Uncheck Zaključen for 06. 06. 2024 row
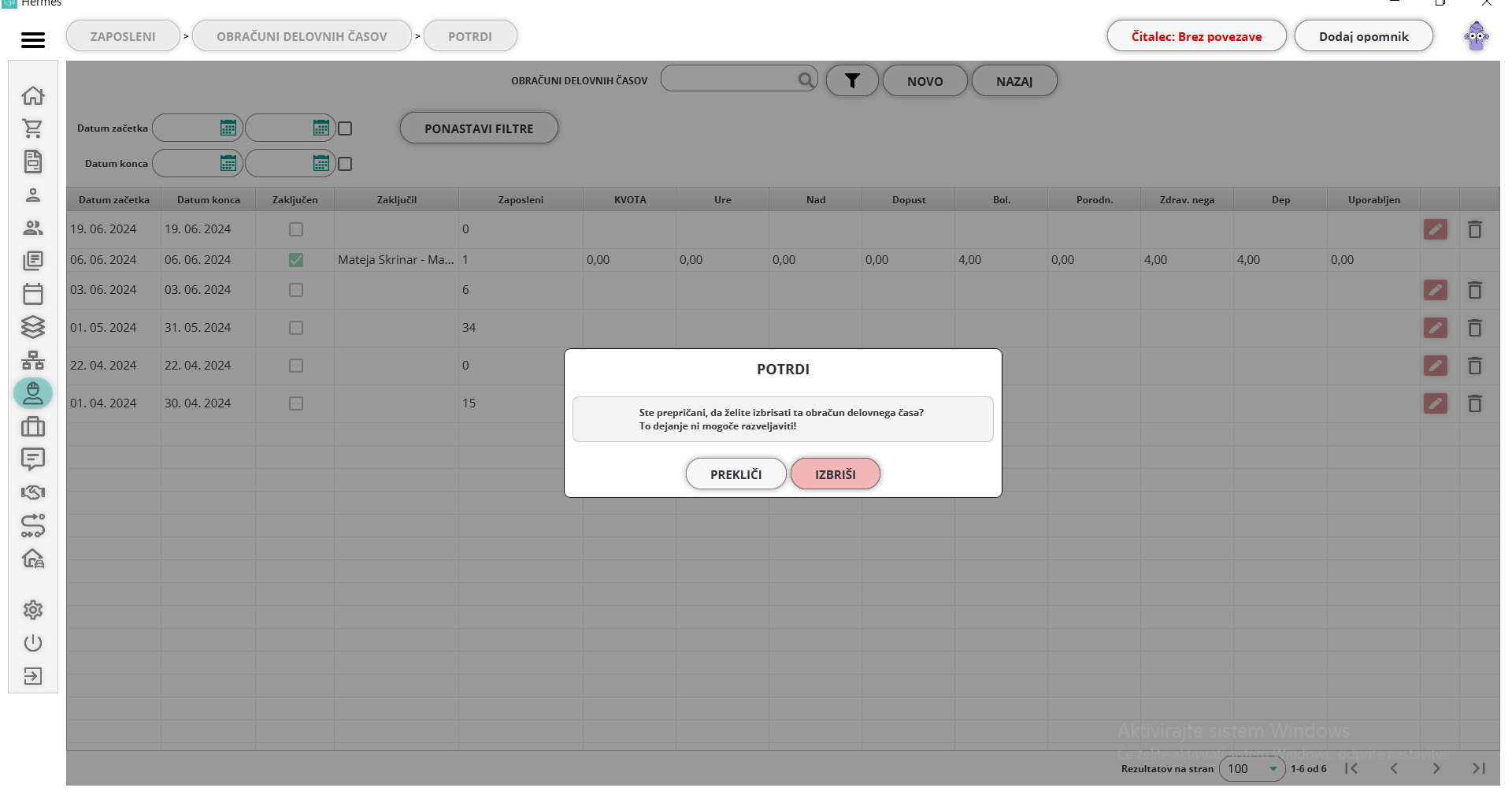This screenshot has height=799, width=1512. (296, 260)
